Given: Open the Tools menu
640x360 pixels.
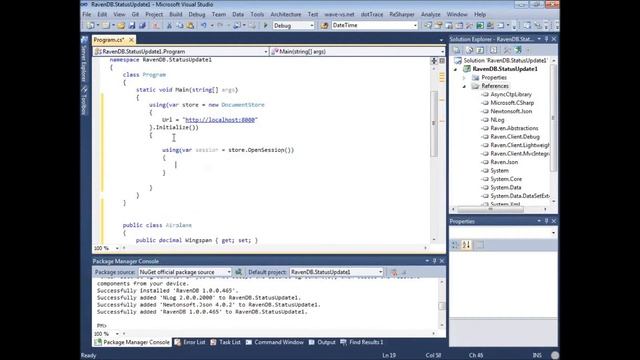Looking at the screenshot, I should pos(257,14).
